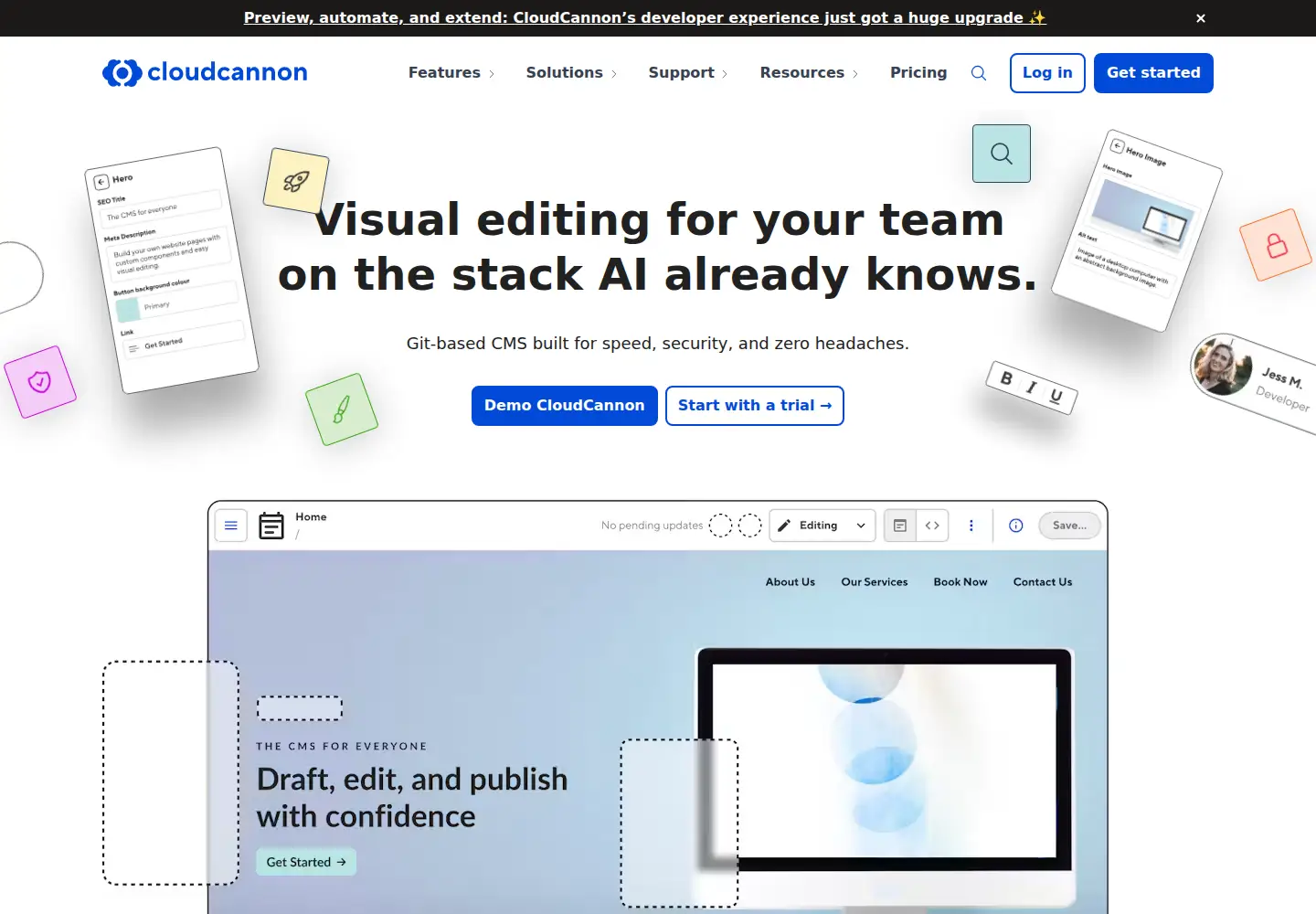This screenshot has width=1316, height=914.
Task: Click the Home breadcrumb title
Action: click(x=311, y=517)
